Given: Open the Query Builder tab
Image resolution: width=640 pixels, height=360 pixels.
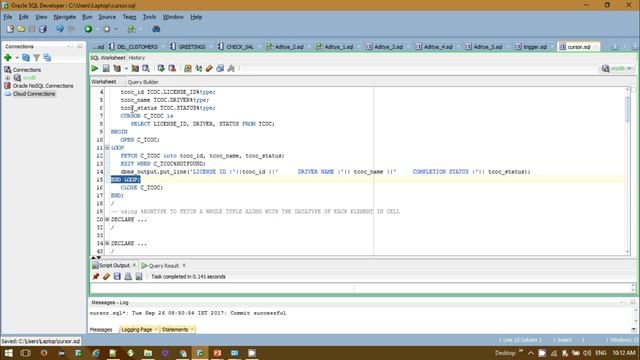Looking at the screenshot, I should (143, 82).
